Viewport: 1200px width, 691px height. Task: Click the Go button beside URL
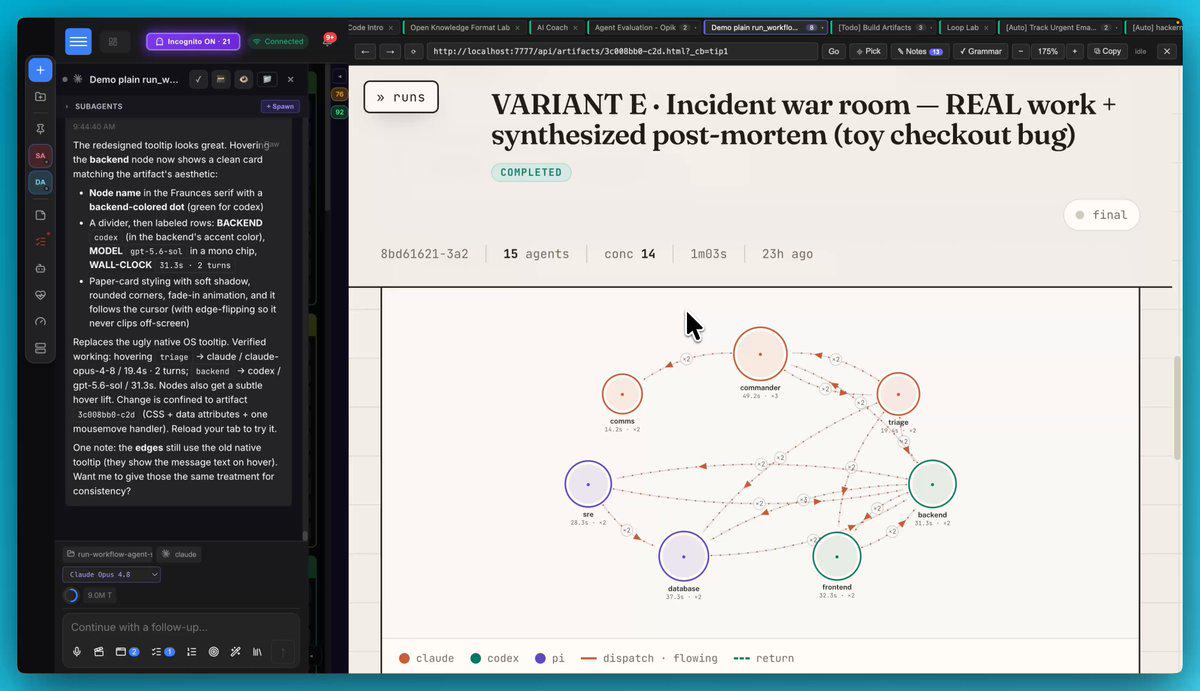pos(833,51)
